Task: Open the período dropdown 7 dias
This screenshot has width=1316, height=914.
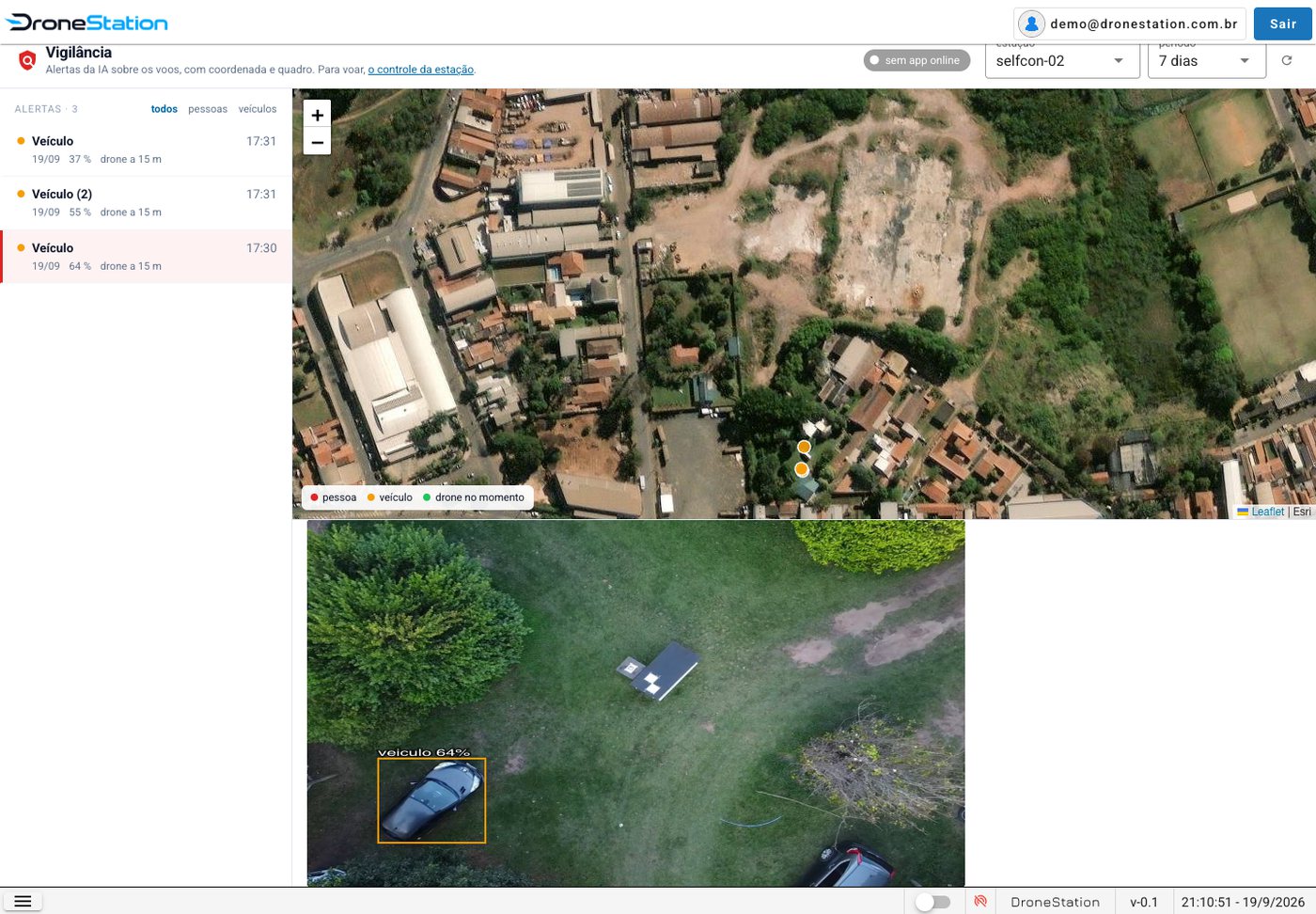Action: pyautogui.click(x=1207, y=60)
